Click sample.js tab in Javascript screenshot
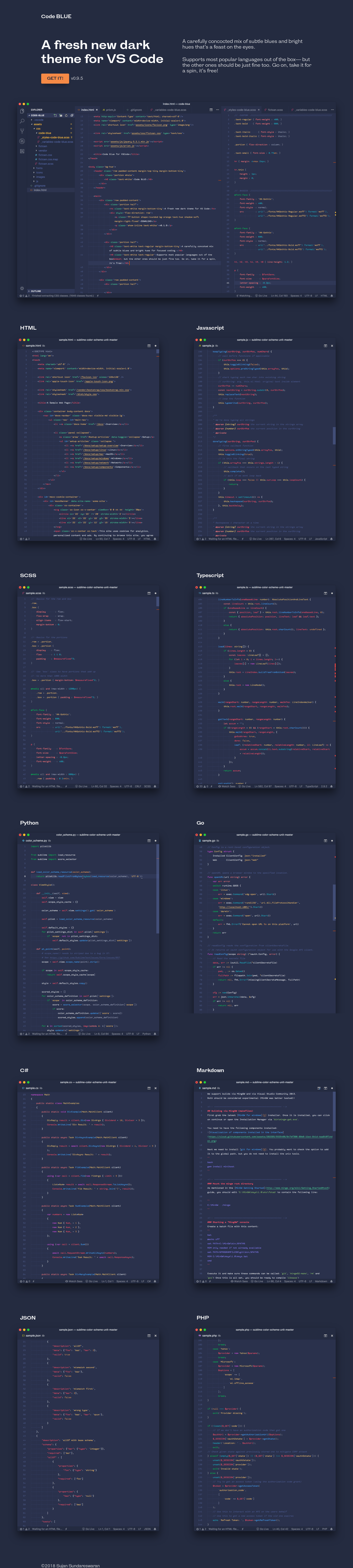 (x=208, y=346)
